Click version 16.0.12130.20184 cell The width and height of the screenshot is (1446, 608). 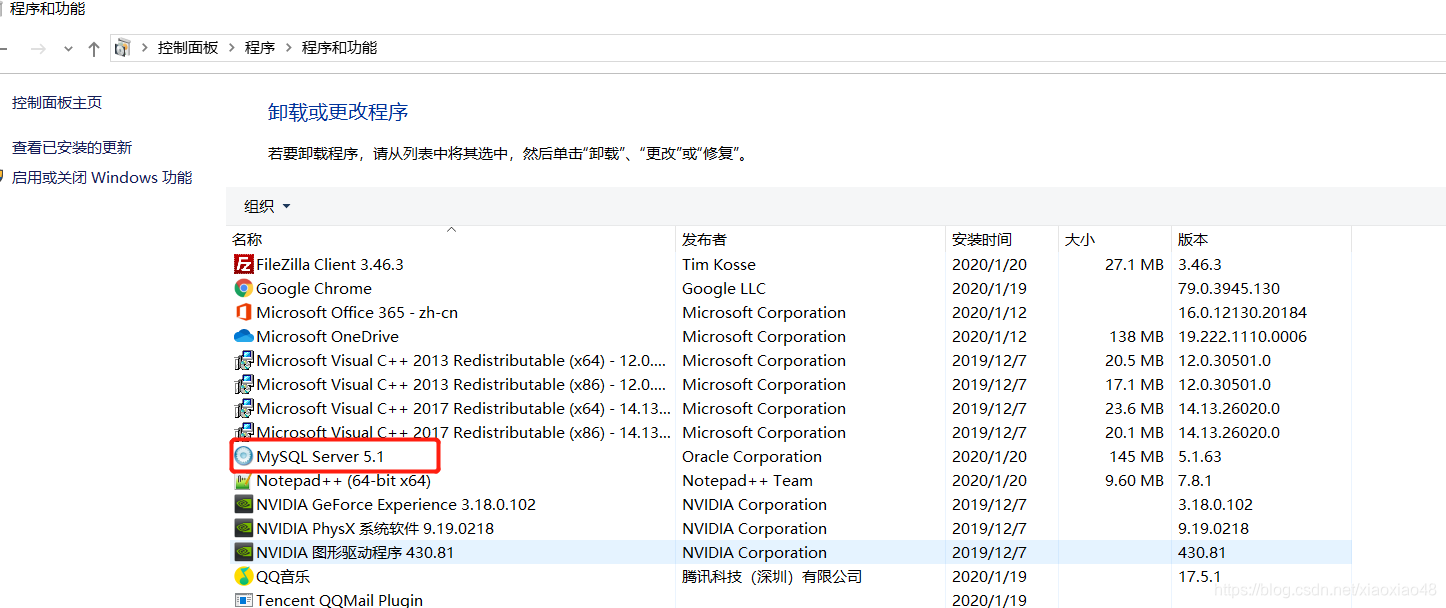click(1242, 313)
